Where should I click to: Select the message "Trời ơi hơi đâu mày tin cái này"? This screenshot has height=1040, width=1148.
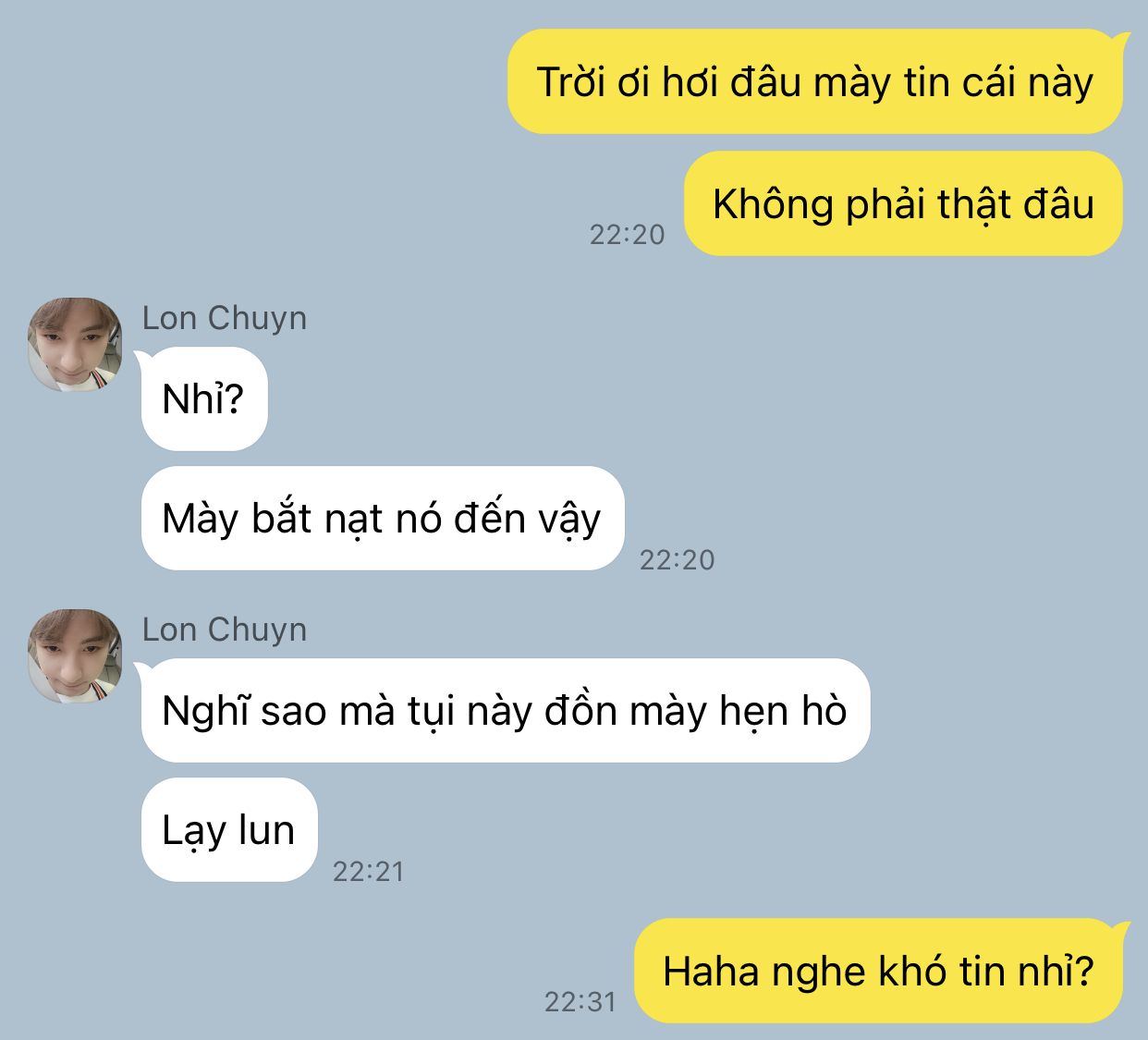click(x=815, y=81)
